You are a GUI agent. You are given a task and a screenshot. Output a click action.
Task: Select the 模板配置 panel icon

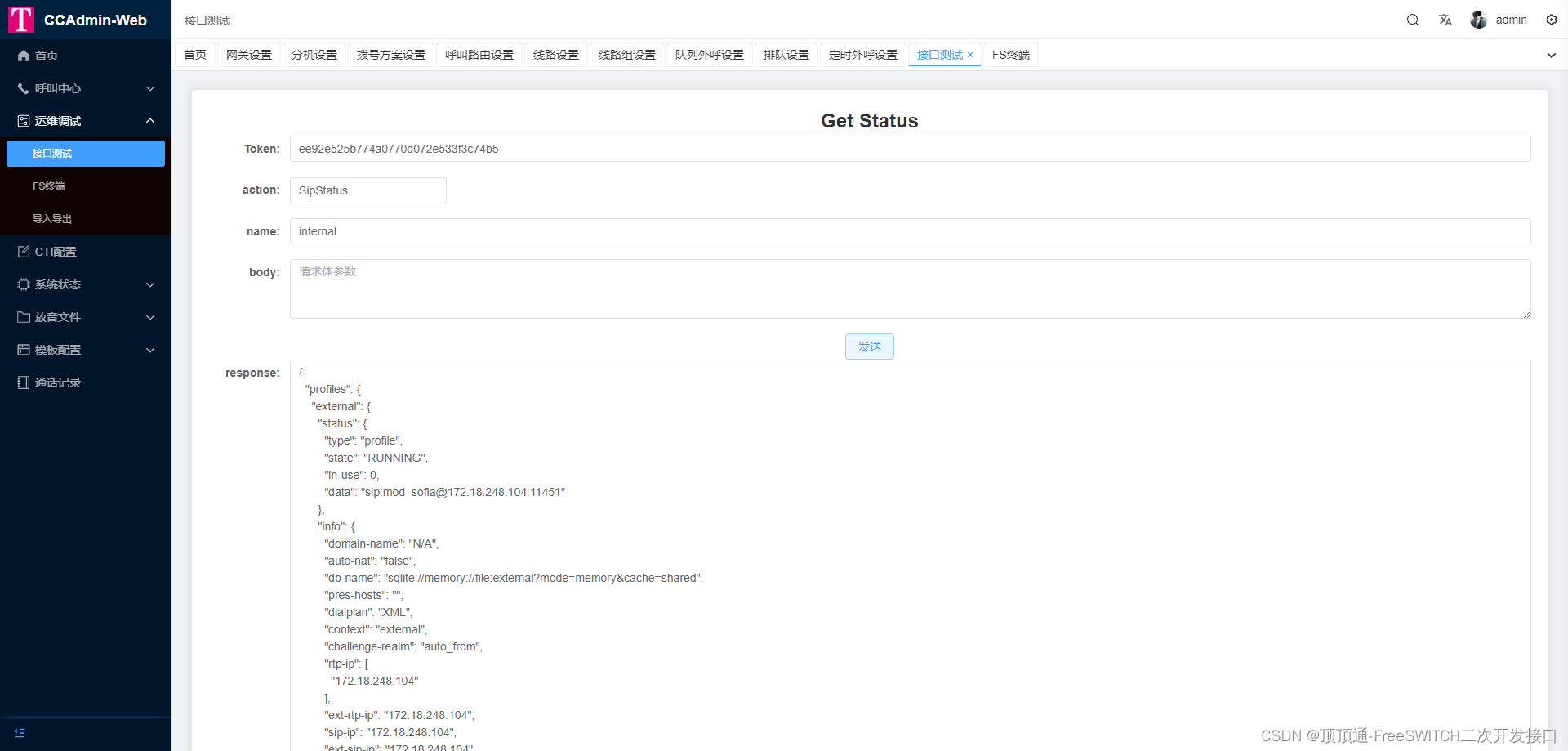[23, 350]
